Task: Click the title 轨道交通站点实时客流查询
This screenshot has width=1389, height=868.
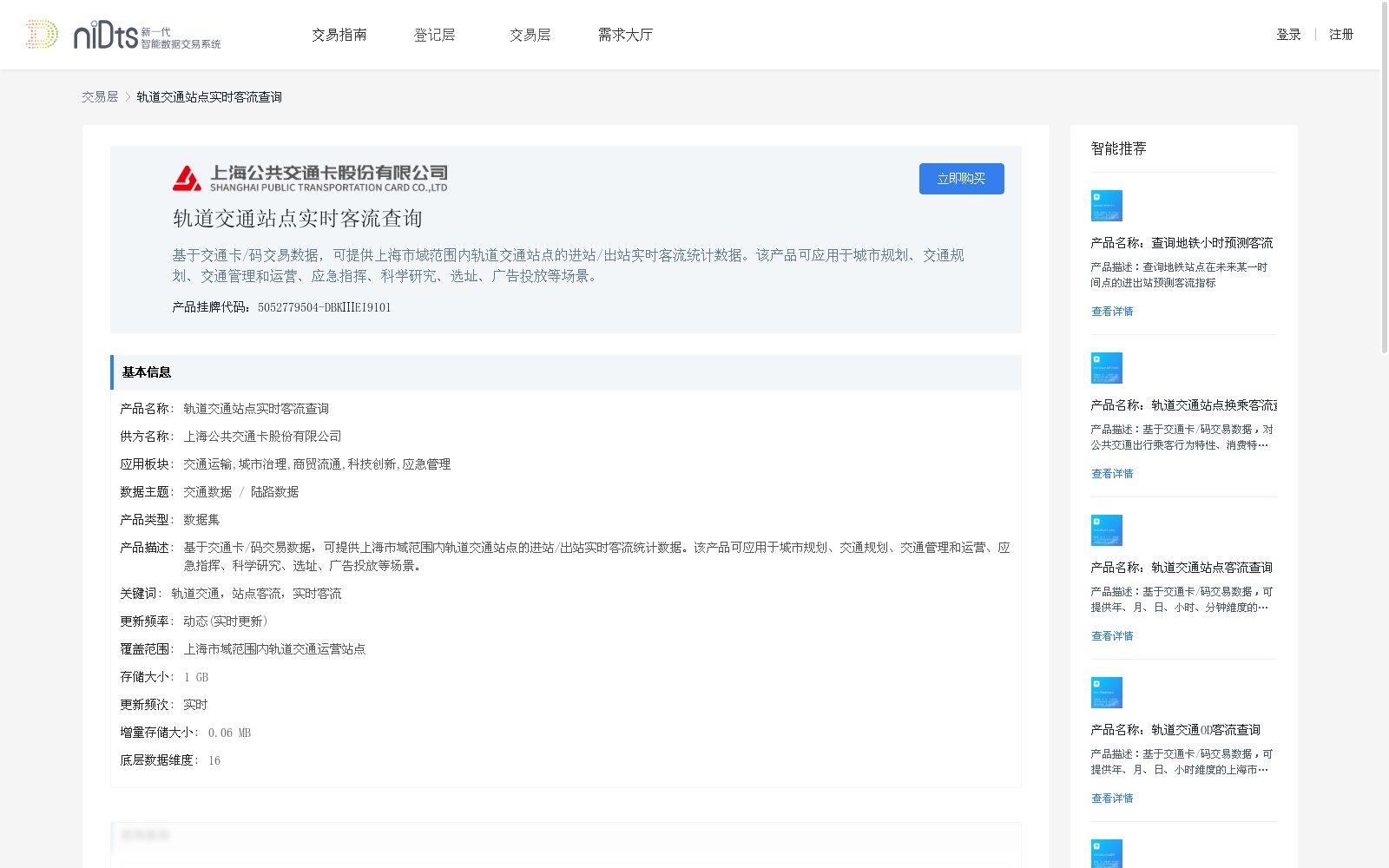Action: point(298,219)
